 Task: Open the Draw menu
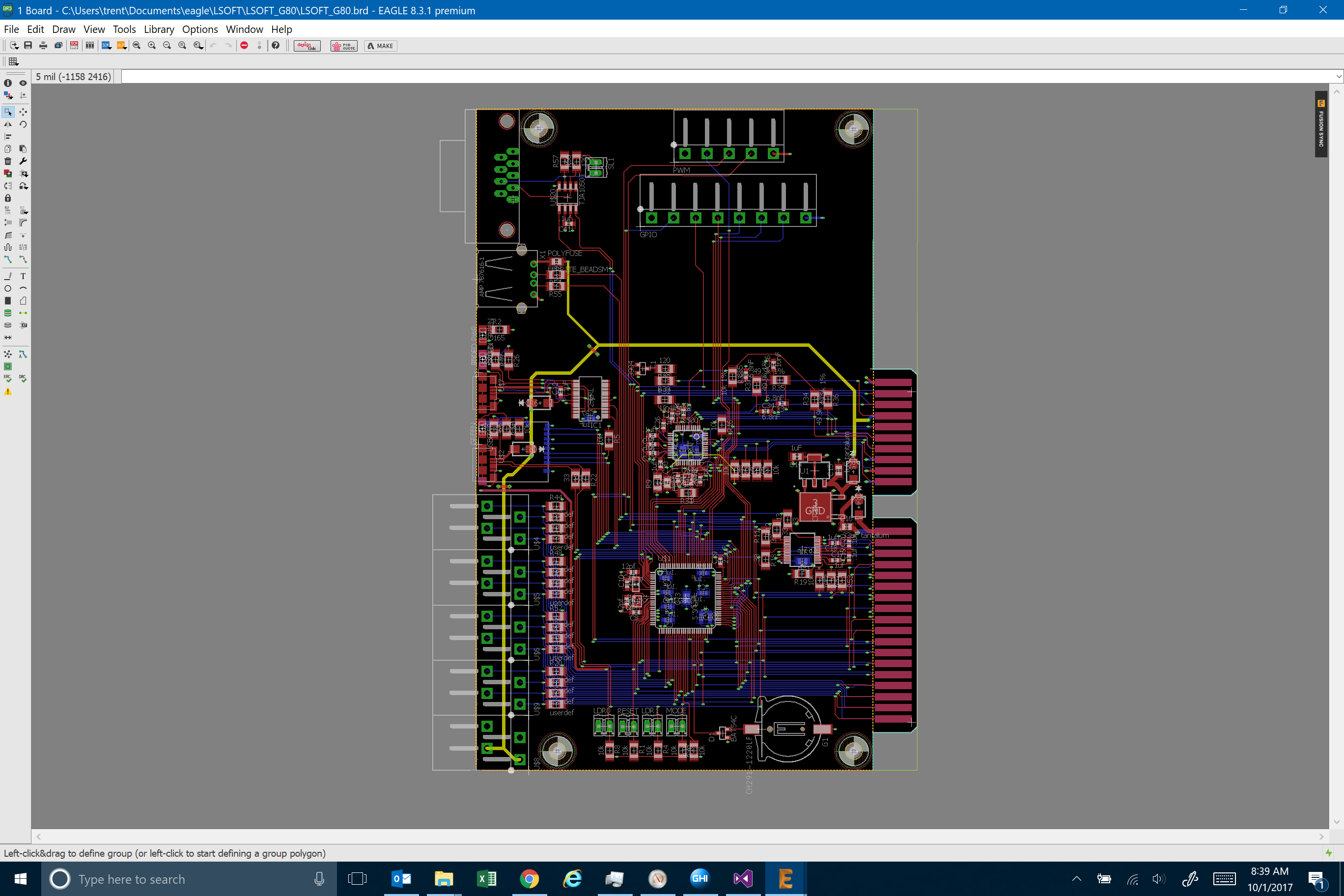tap(64, 29)
